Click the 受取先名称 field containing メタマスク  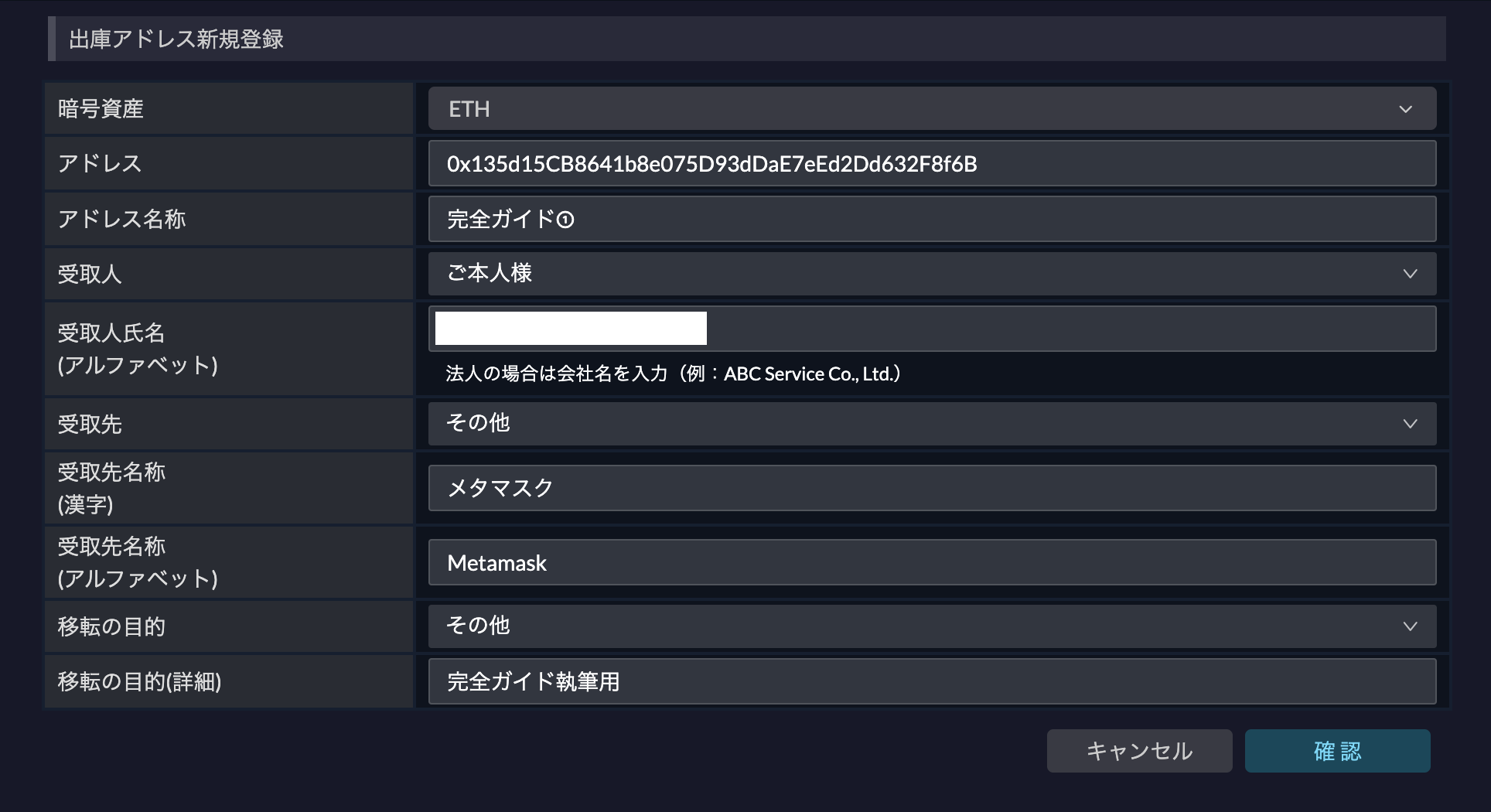click(x=932, y=488)
